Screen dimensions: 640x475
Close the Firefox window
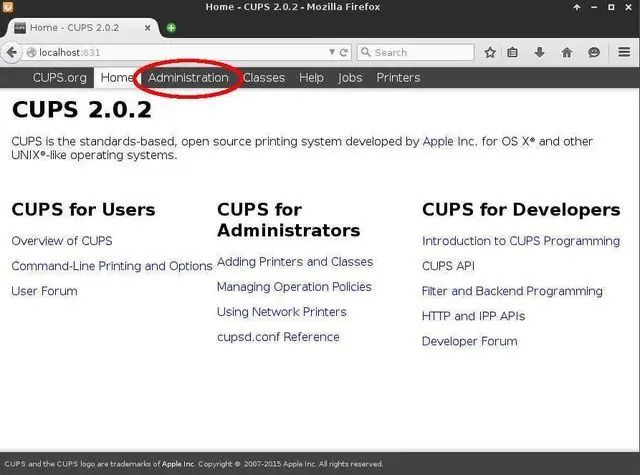pyautogui.click(x=629, y=7)
